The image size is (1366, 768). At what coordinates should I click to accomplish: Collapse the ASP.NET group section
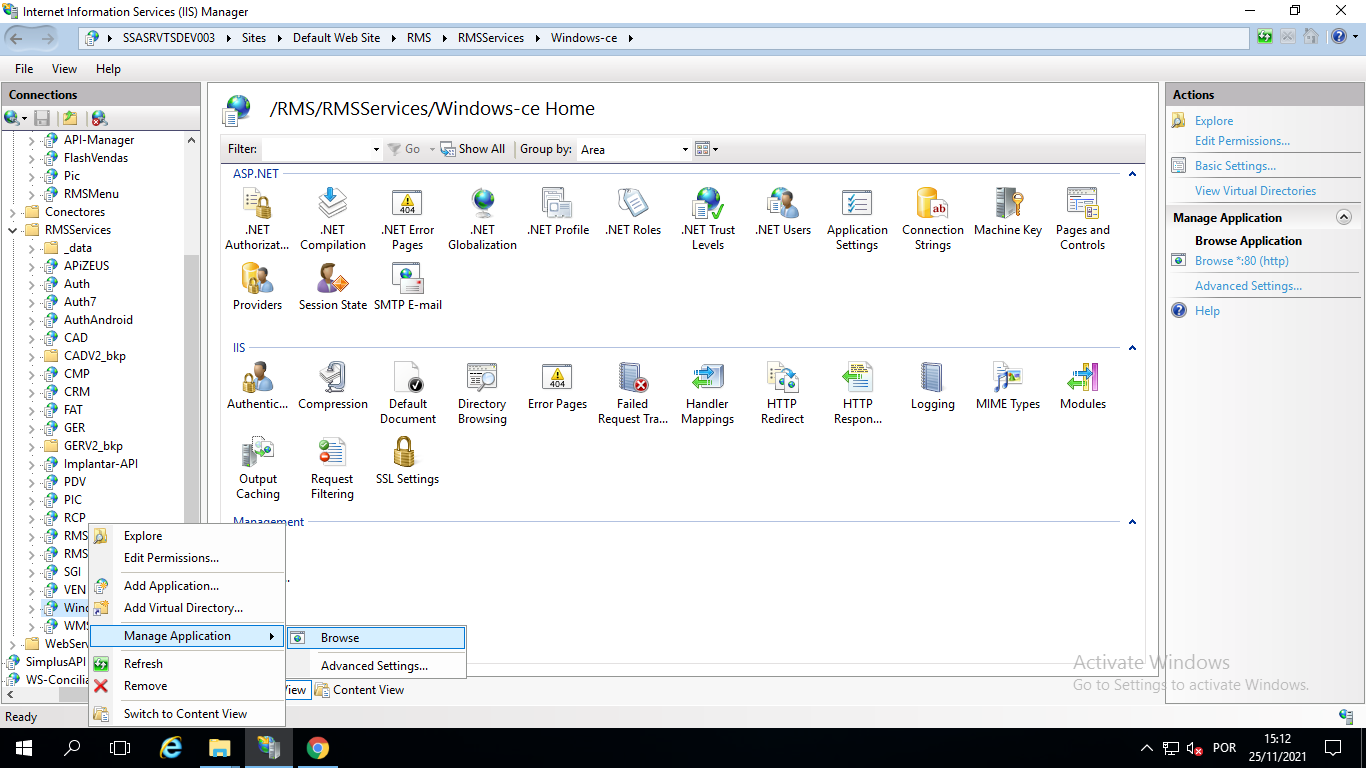[1132, 174]
